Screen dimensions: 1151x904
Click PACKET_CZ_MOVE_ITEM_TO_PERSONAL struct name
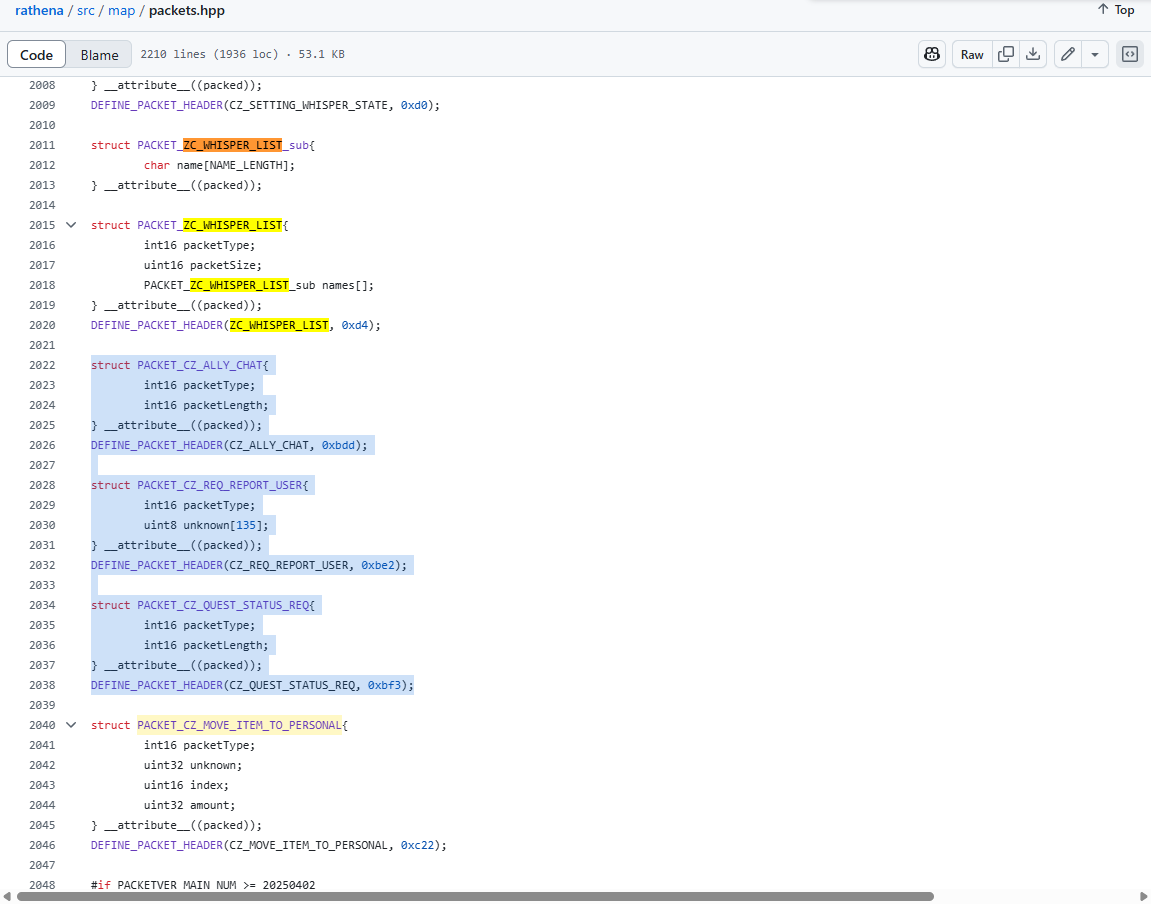(239, 725)
